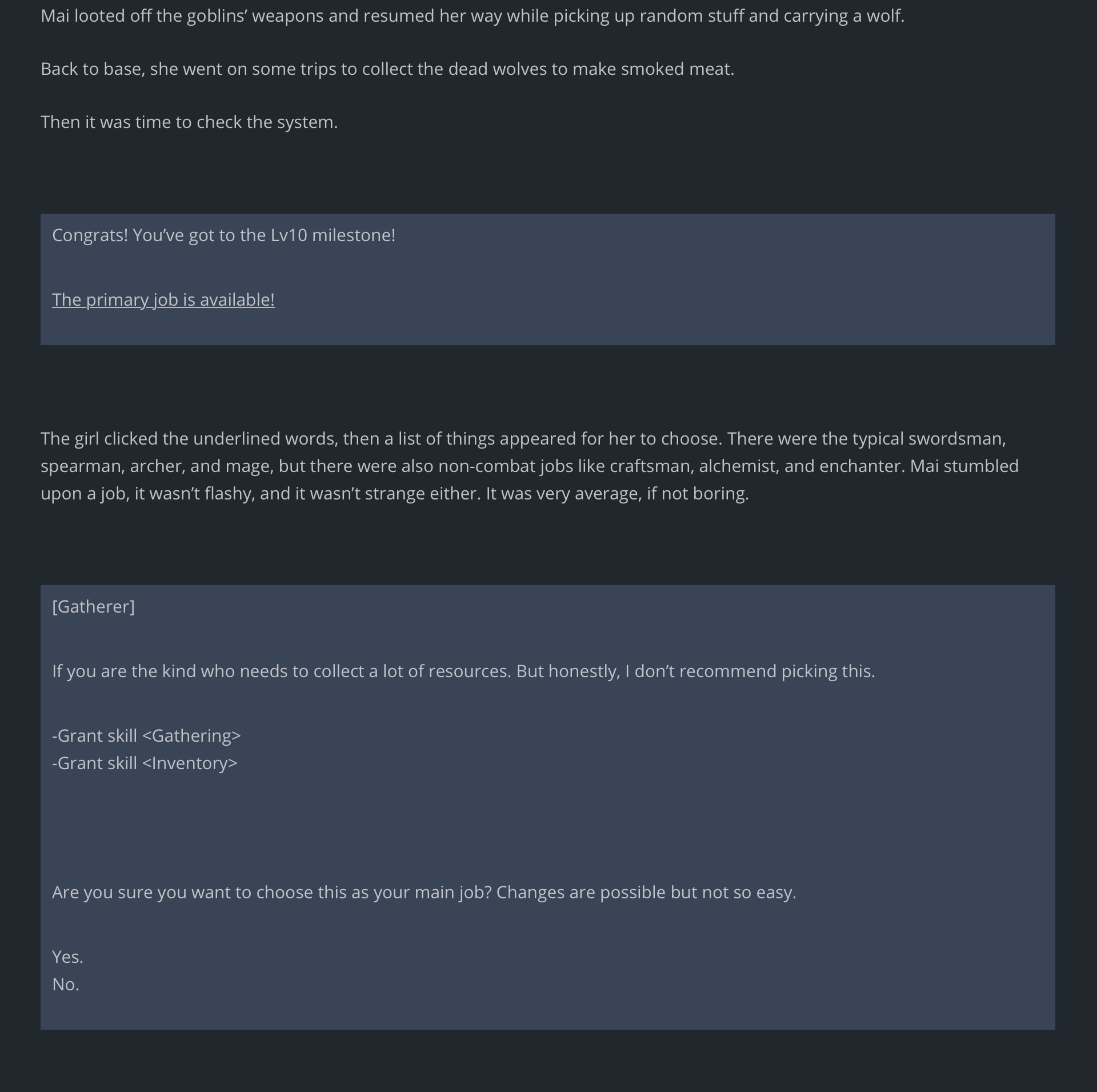Select the "Grant skill <Gathering>" line
The height and width of the screenshot is (1092, 1097).
click(x=146, y=735)
